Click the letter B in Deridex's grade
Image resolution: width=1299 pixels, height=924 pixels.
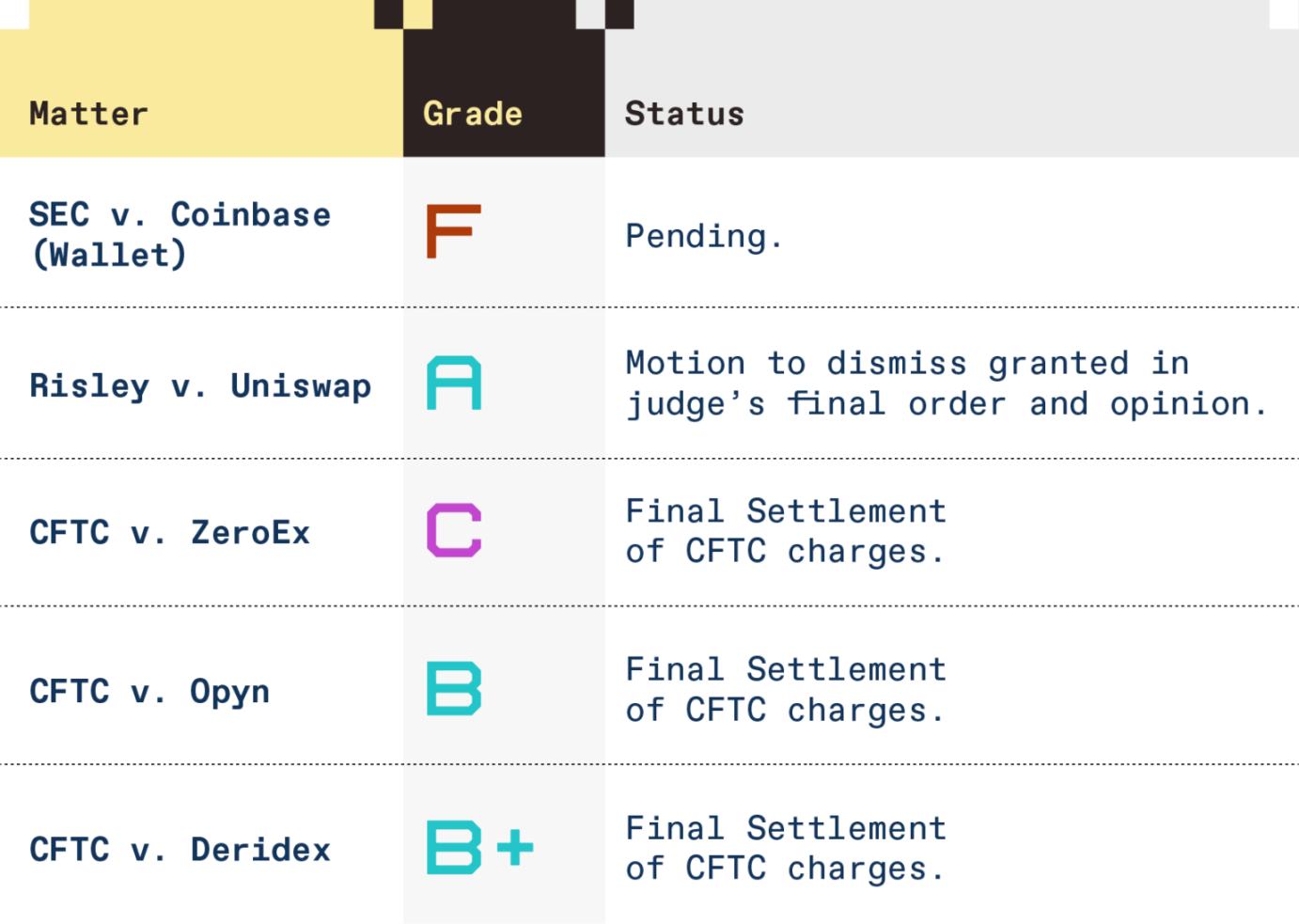click(454, 848)
